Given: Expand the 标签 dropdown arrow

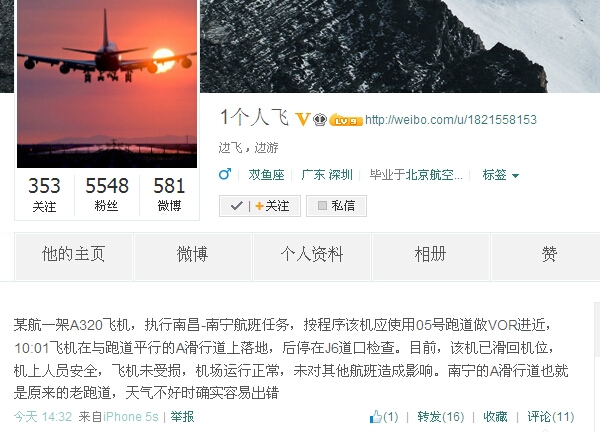Looking at the screenshot, I should 515,176.
